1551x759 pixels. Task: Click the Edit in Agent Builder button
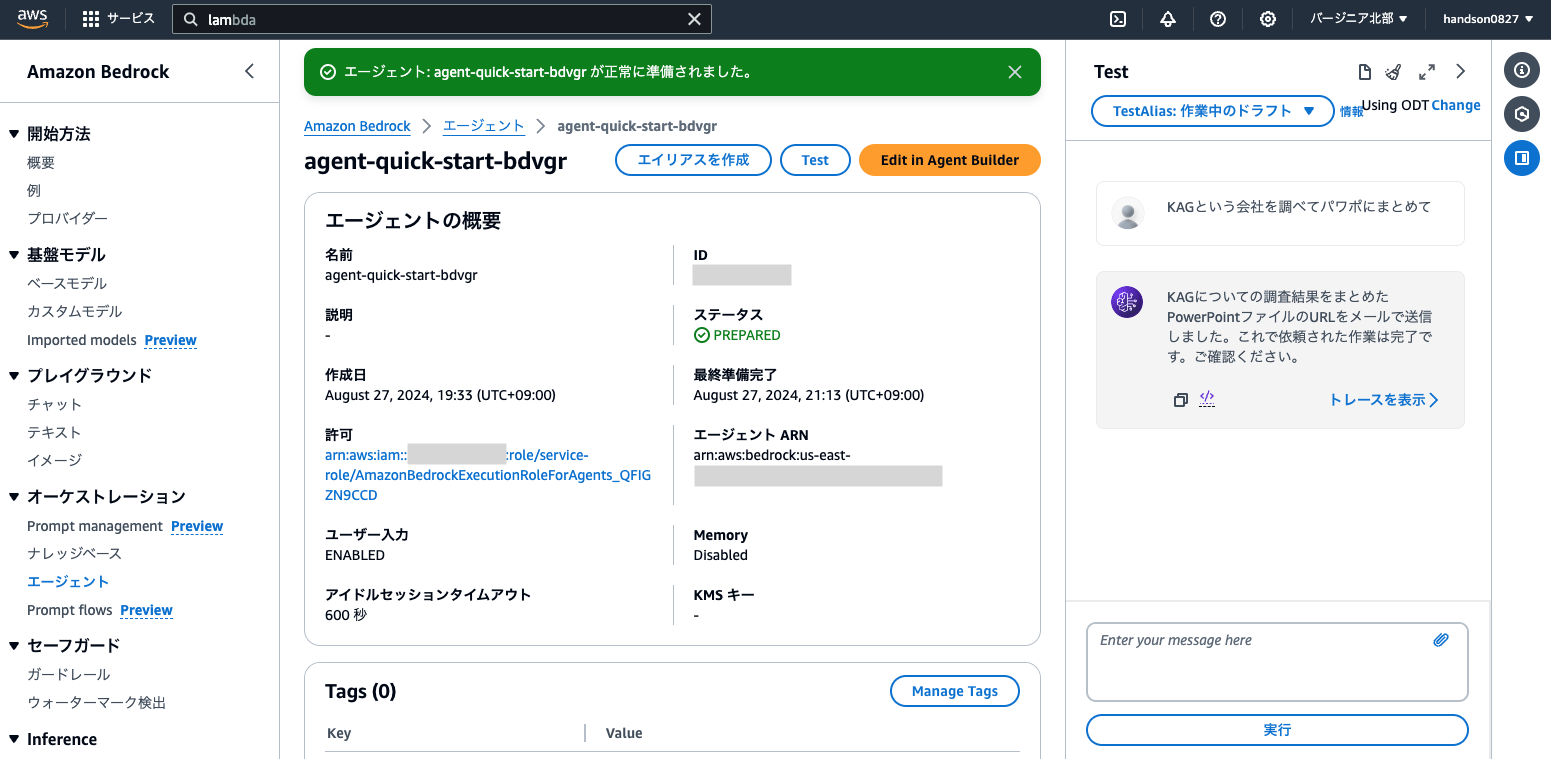pos(950,160)
